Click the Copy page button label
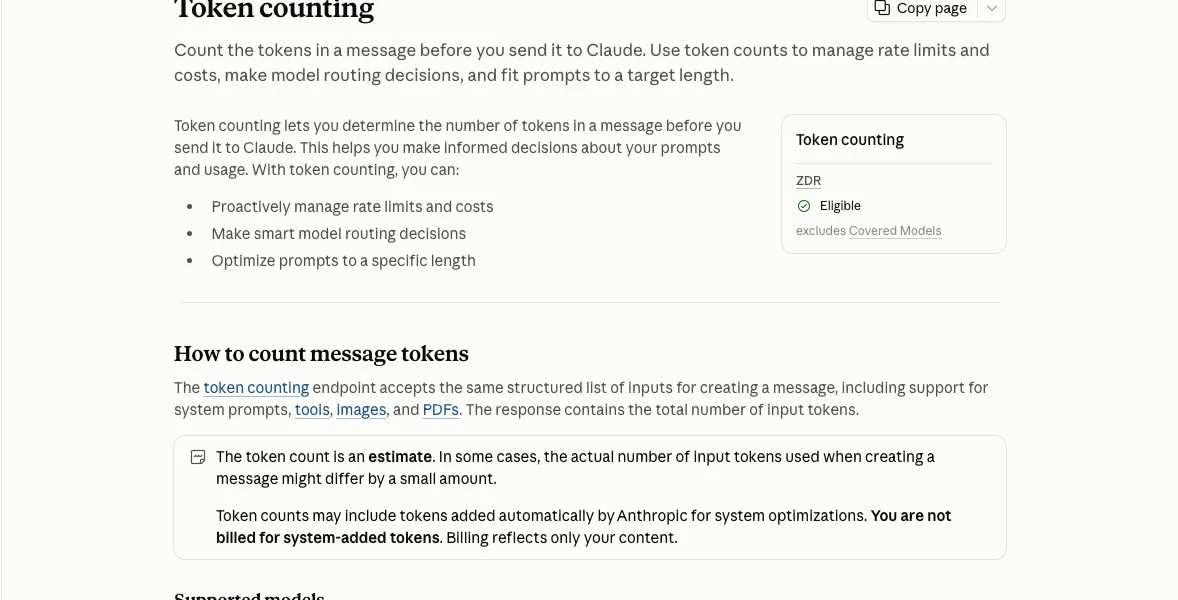Image resolution: width=1178 pixels, height=600 pixels. pos(932,8)
